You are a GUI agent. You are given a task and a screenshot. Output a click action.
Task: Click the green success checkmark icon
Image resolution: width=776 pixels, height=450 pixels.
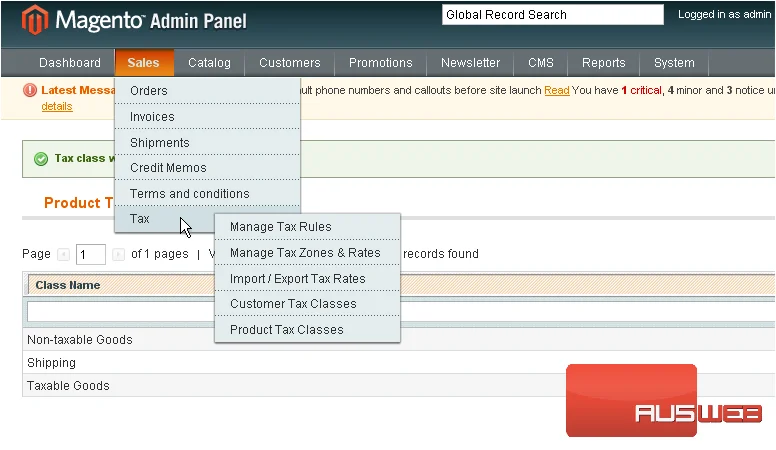(x=41, y=158)
